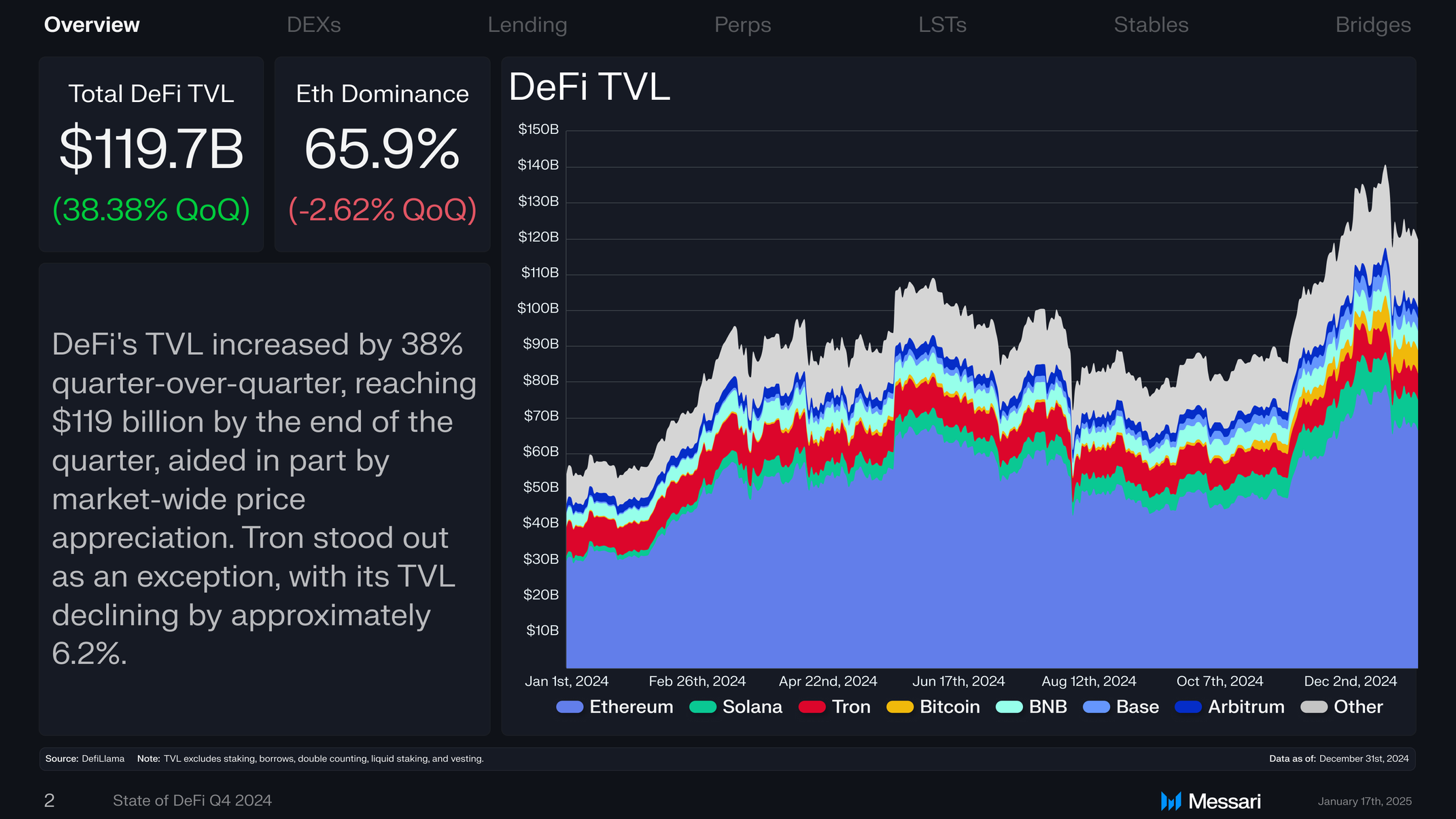The width and height of the screenshot is (1456, 819).
Task: Click the Bitcoin legend color swatch
Action: click(900, 707)
